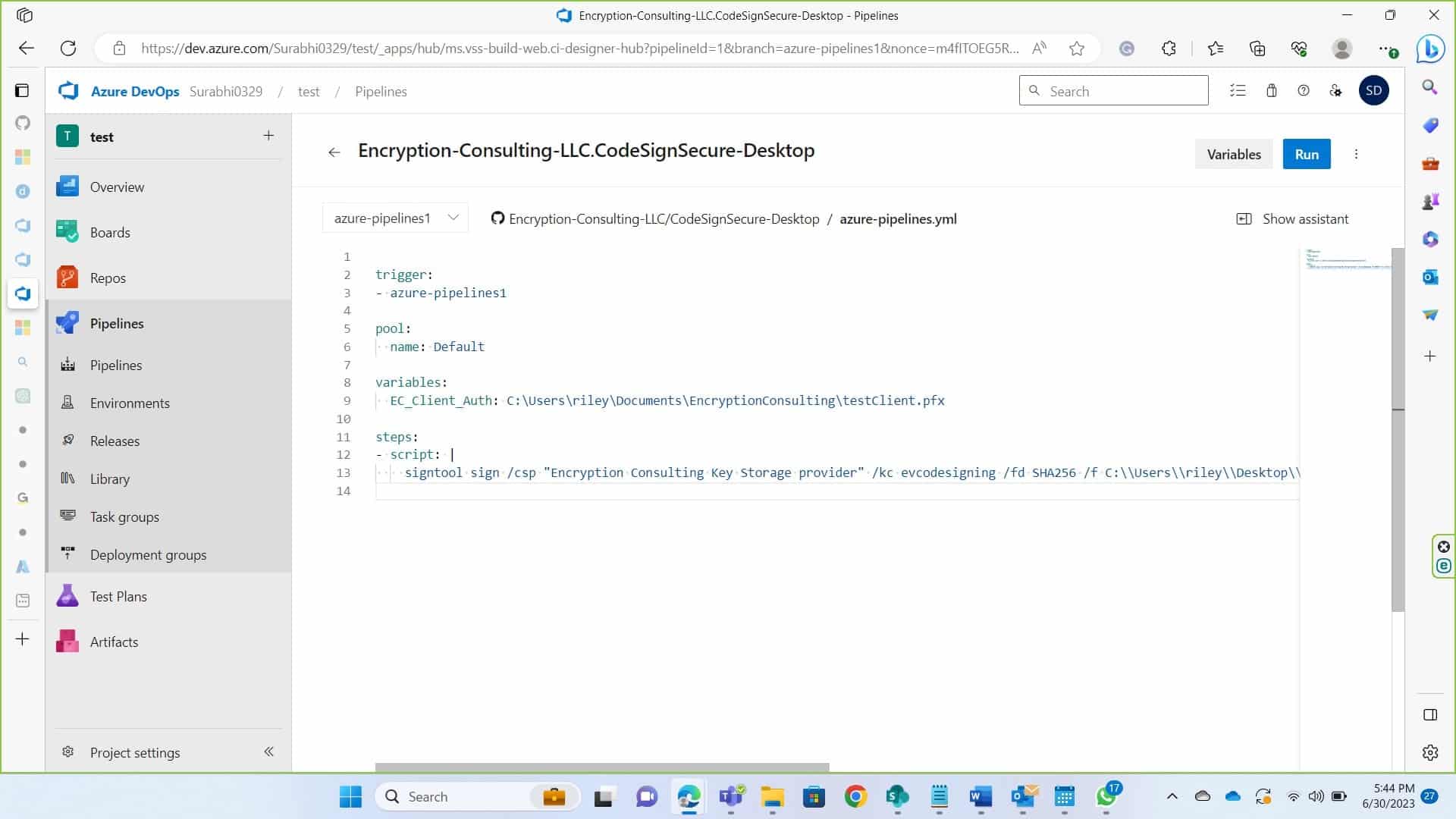Image resolution: width=1456 pixels, height=819 pixels.
Task: Open the help question mark icon
Action: [1304, 91]
